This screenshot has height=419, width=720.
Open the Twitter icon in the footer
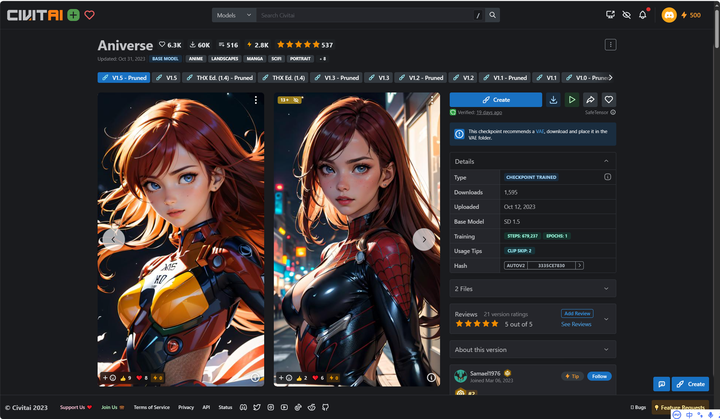click(x=257, y=408)
